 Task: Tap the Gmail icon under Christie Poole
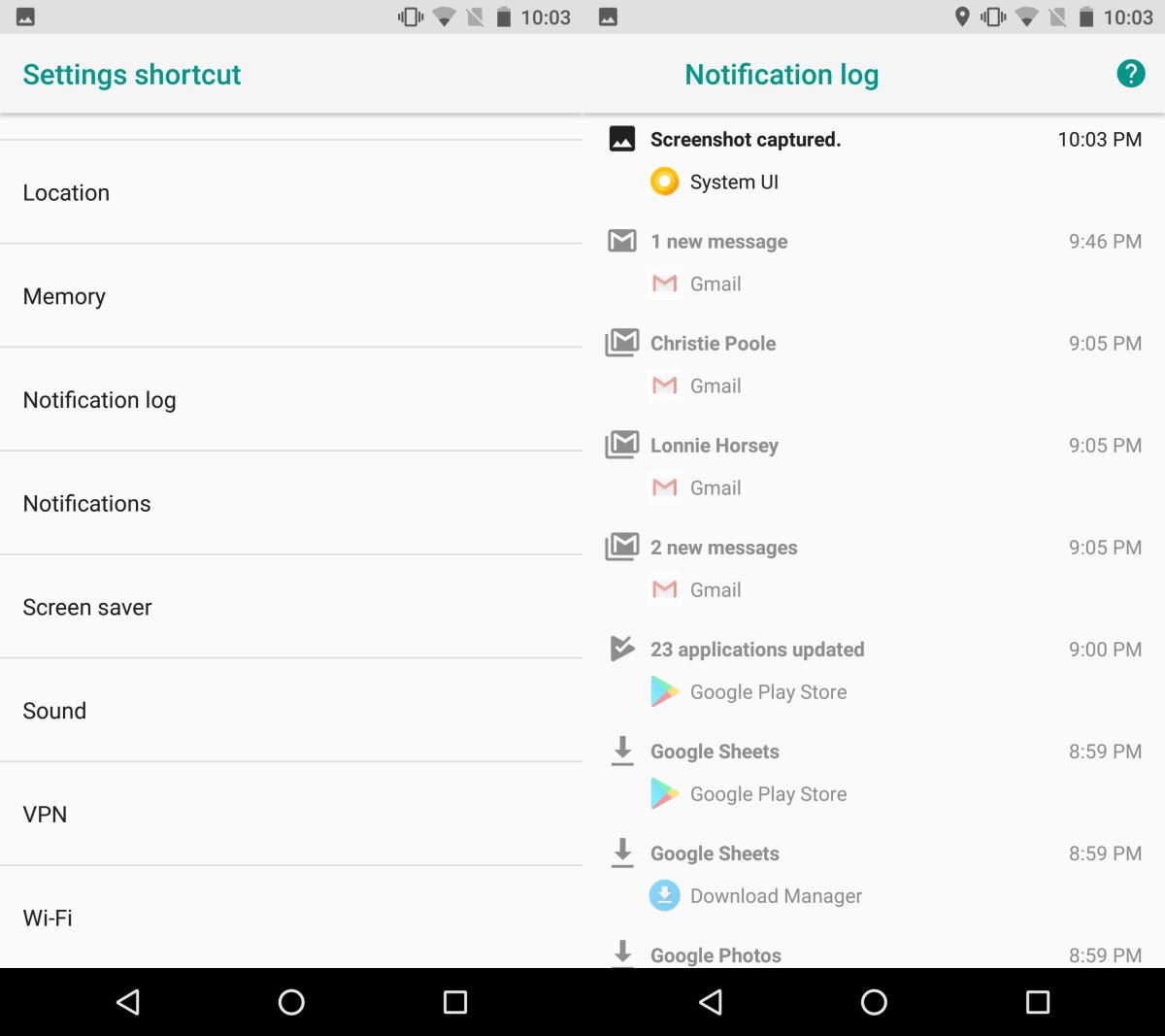[664, 385]
